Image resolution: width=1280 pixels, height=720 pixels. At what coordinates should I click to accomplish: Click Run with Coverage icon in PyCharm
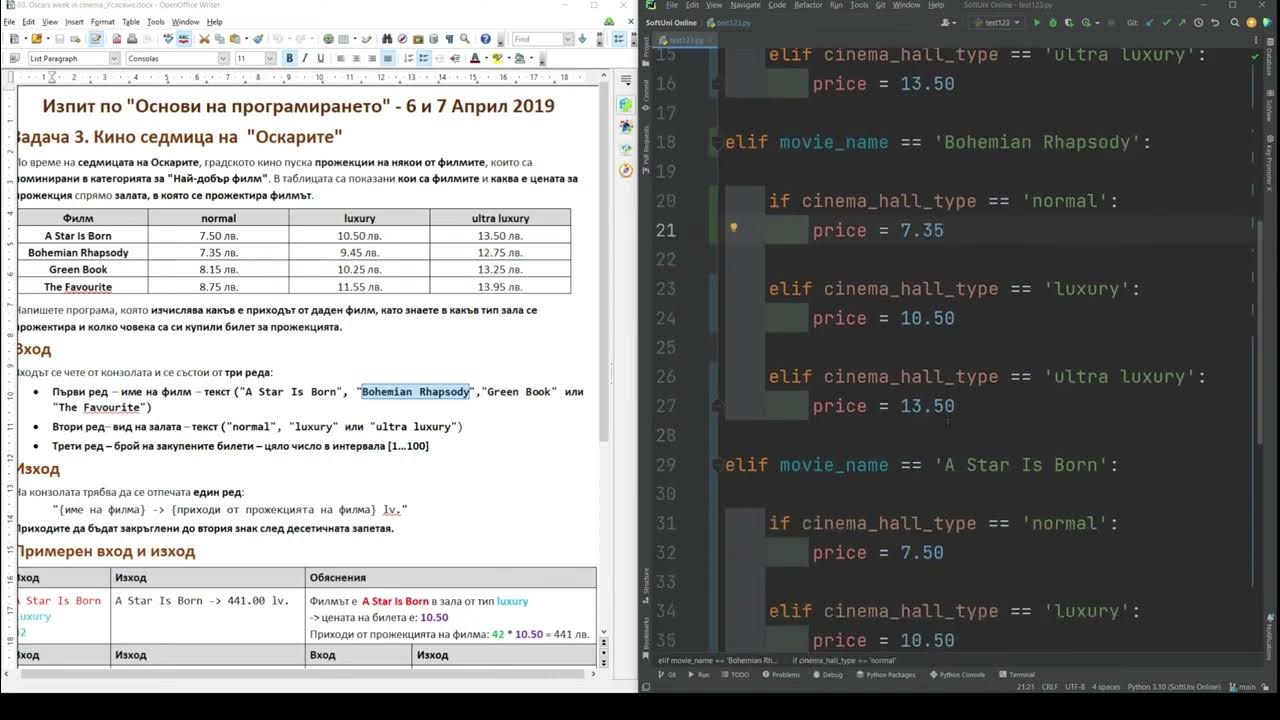point(1069,22)
